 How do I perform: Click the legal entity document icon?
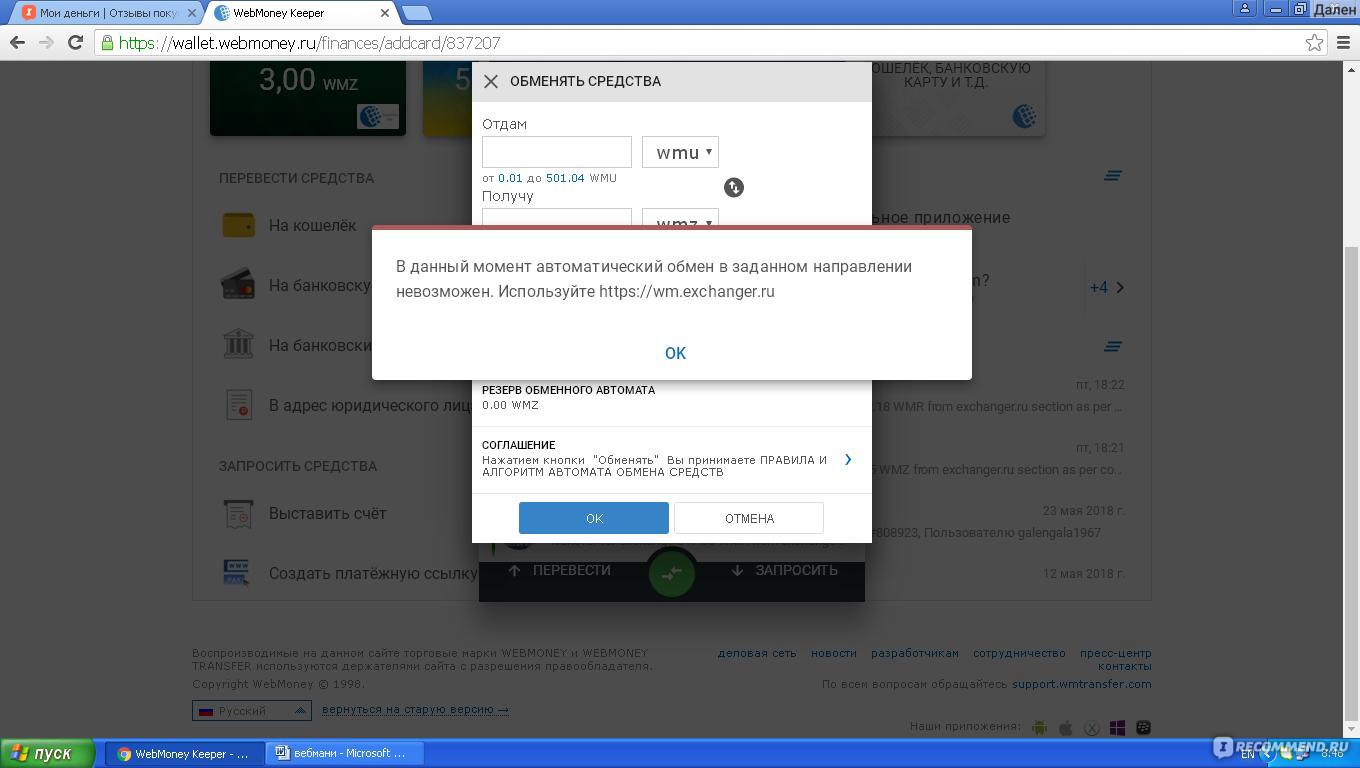[x=238, y=405]
